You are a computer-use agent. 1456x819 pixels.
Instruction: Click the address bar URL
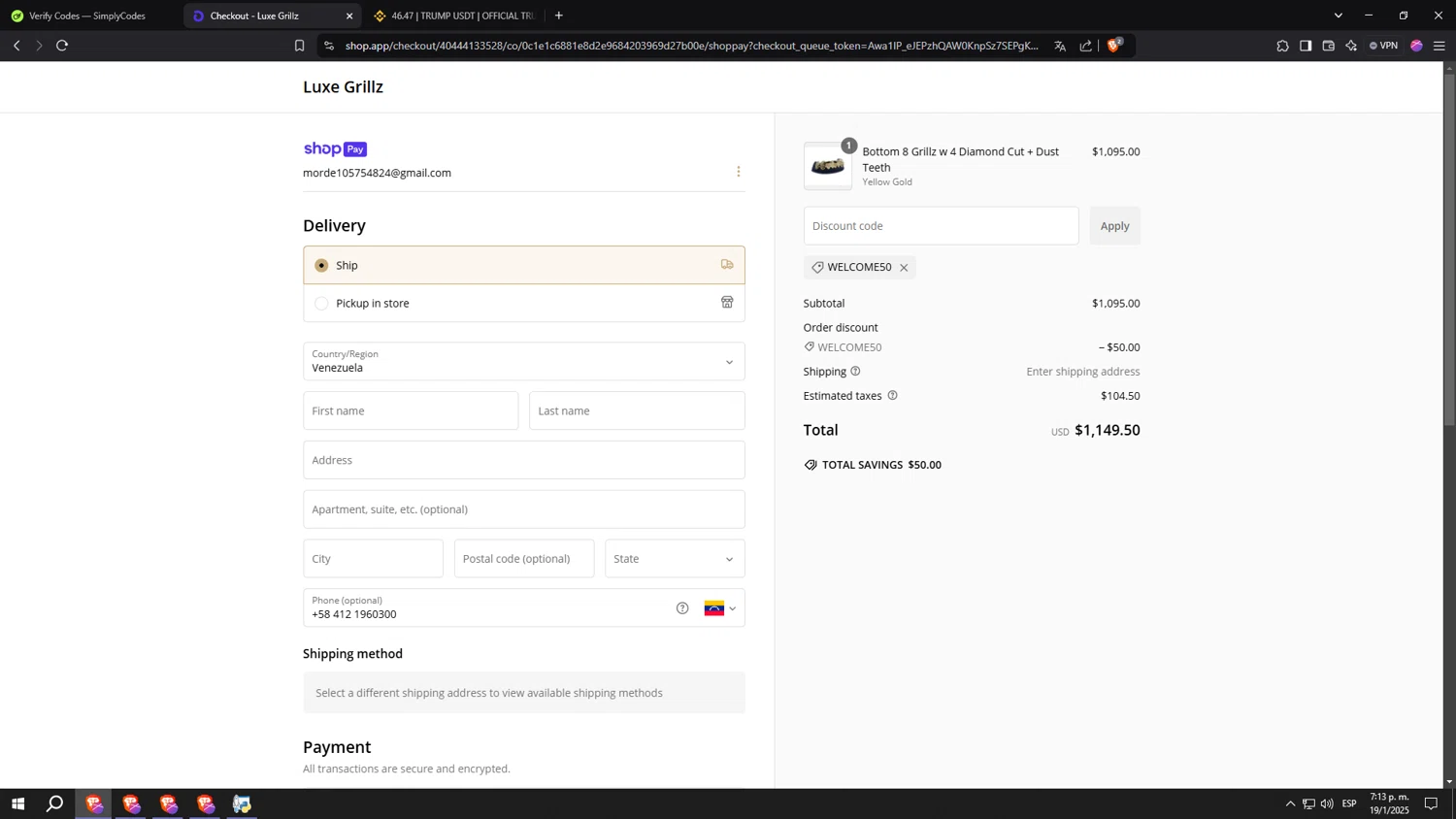691,46
